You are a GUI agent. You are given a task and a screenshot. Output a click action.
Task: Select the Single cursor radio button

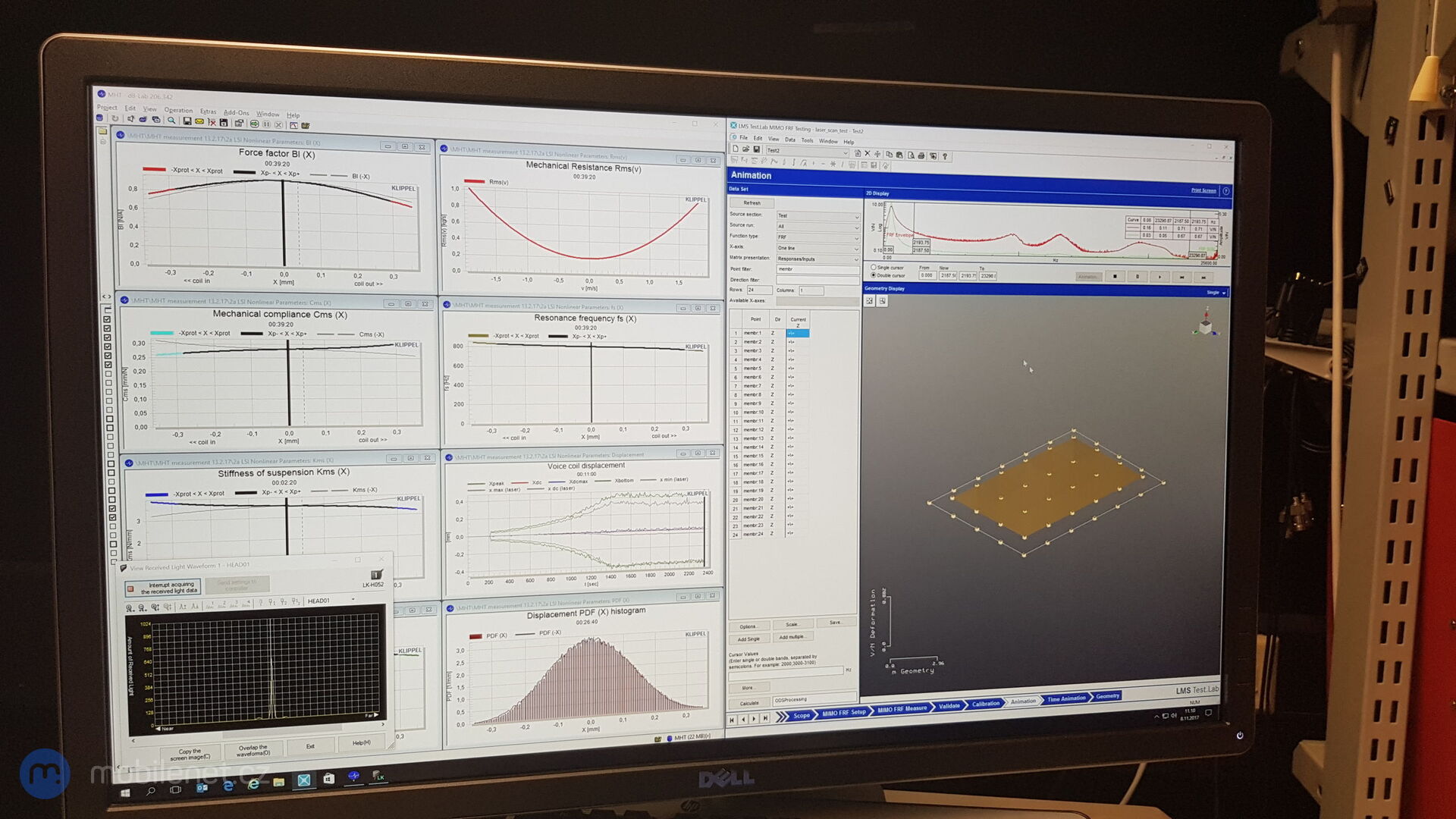pos(874,267)
